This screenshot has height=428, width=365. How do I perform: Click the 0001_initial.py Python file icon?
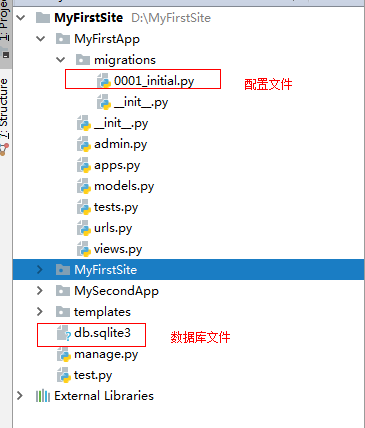(x=104, y=81)
